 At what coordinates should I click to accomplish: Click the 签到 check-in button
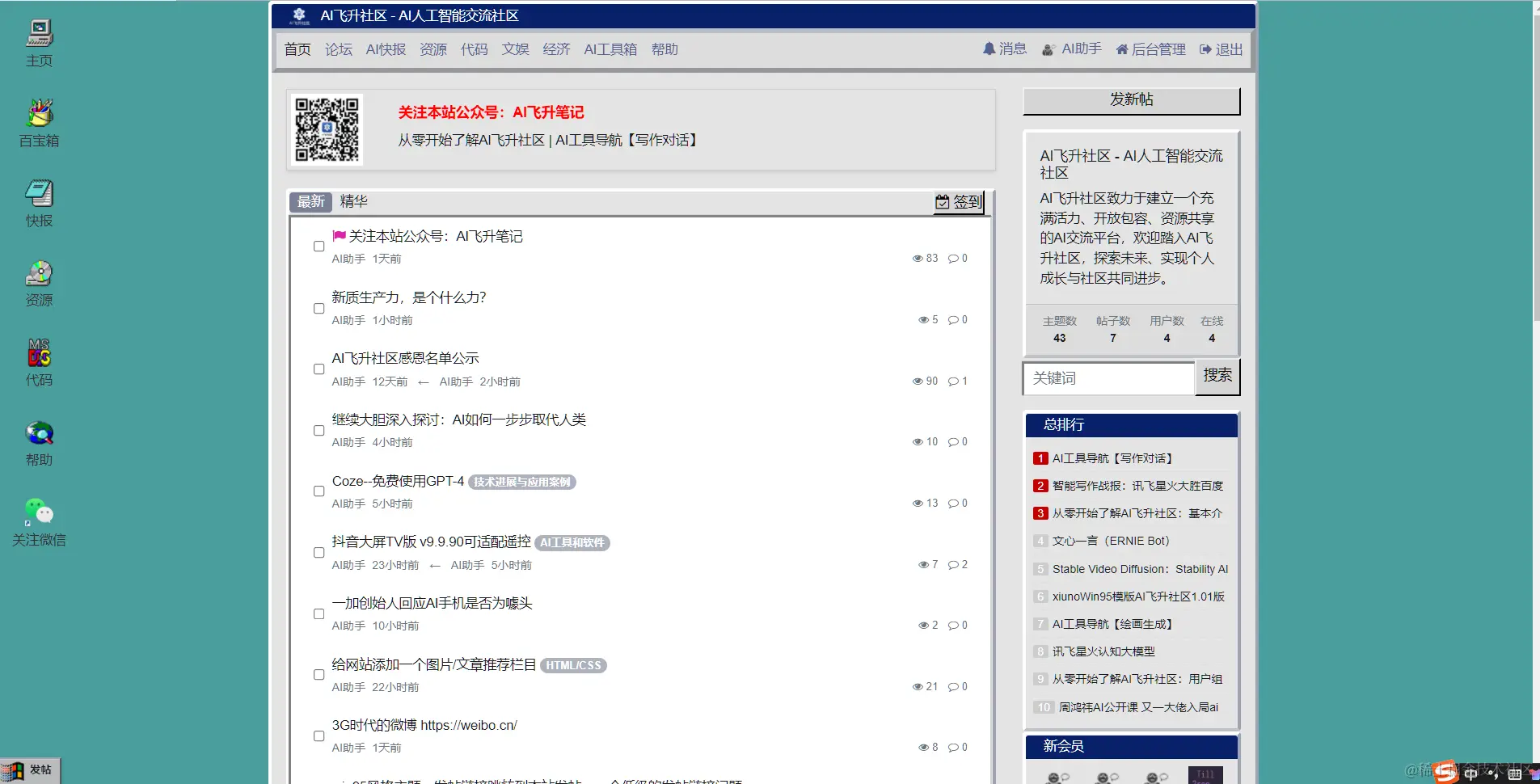[959, 202]
